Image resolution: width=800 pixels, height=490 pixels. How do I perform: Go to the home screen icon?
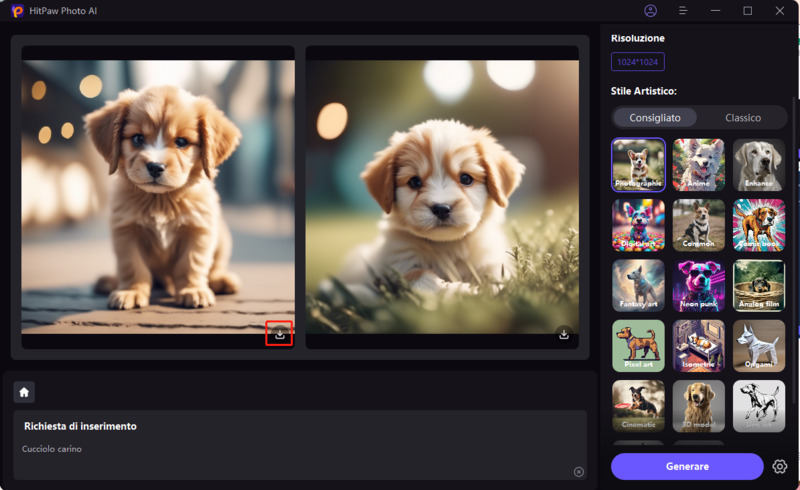(x=24, y=392)
